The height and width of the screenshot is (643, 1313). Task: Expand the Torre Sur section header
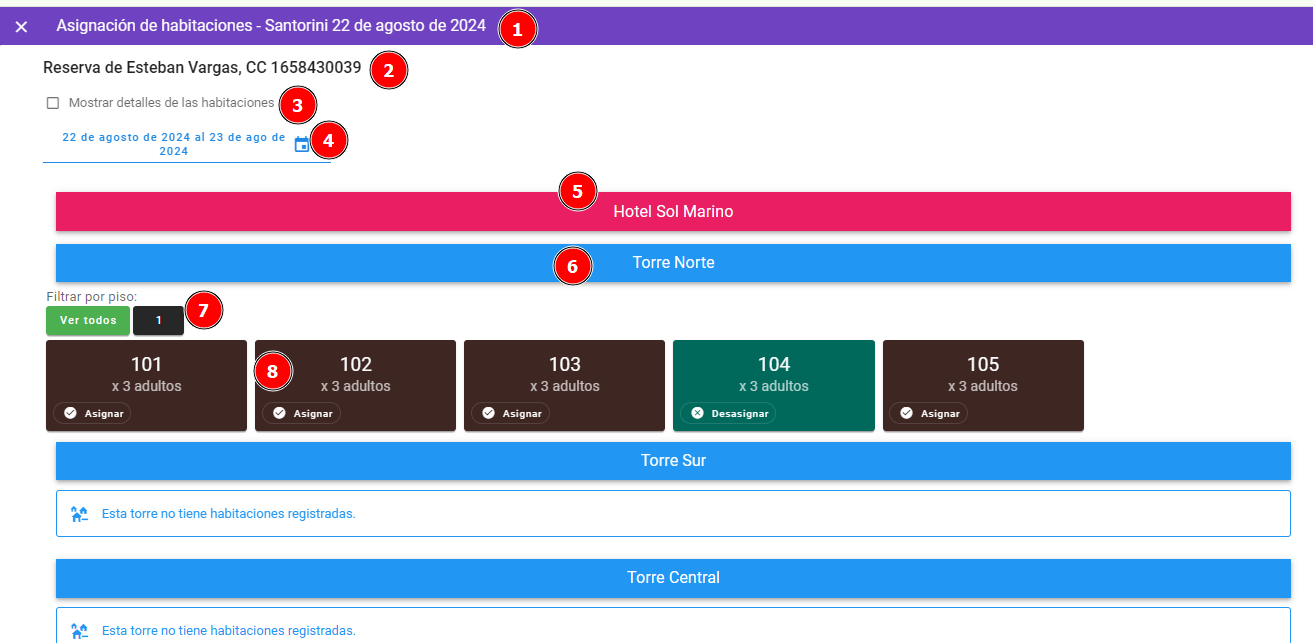(x=673, y=461)
